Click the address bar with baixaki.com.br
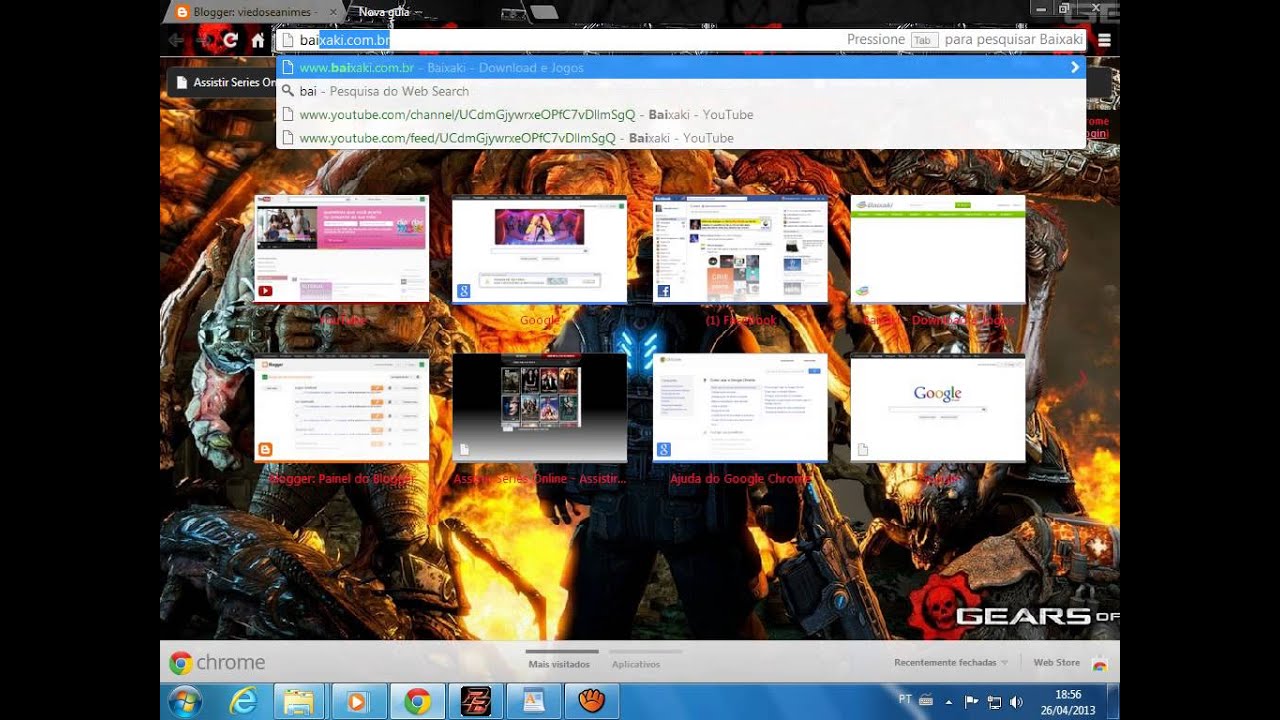The image size is (1280, 720). pyautogui.click(x=681, y=40)
